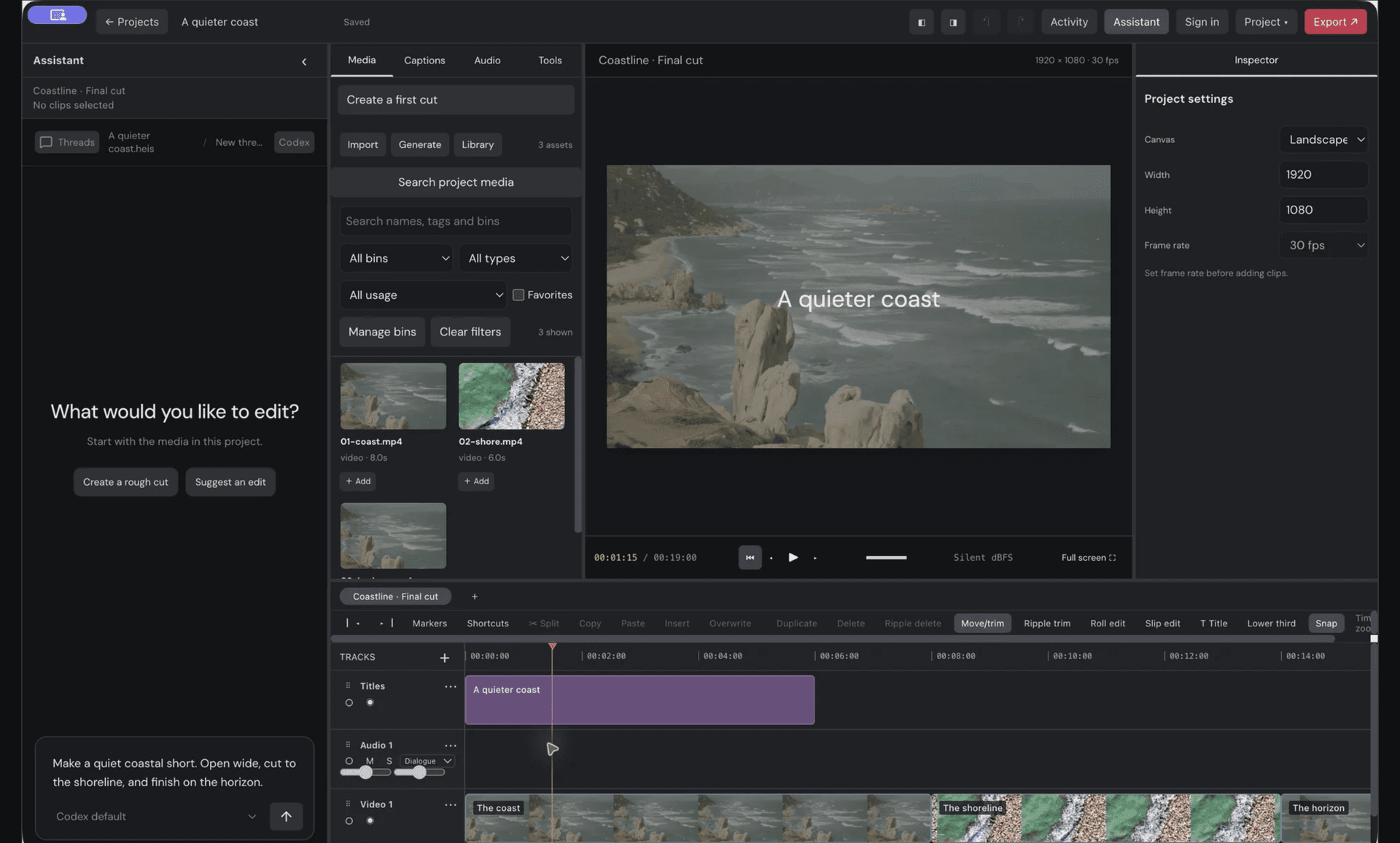Adjust the first Audio 1 slider knob
The height and width of the screenshot is (843, 1400).
pyautogui.click(x=365, y=773)
